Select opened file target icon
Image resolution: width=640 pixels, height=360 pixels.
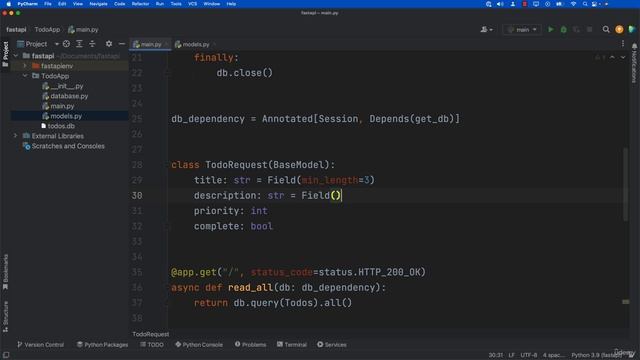[67, 44]
